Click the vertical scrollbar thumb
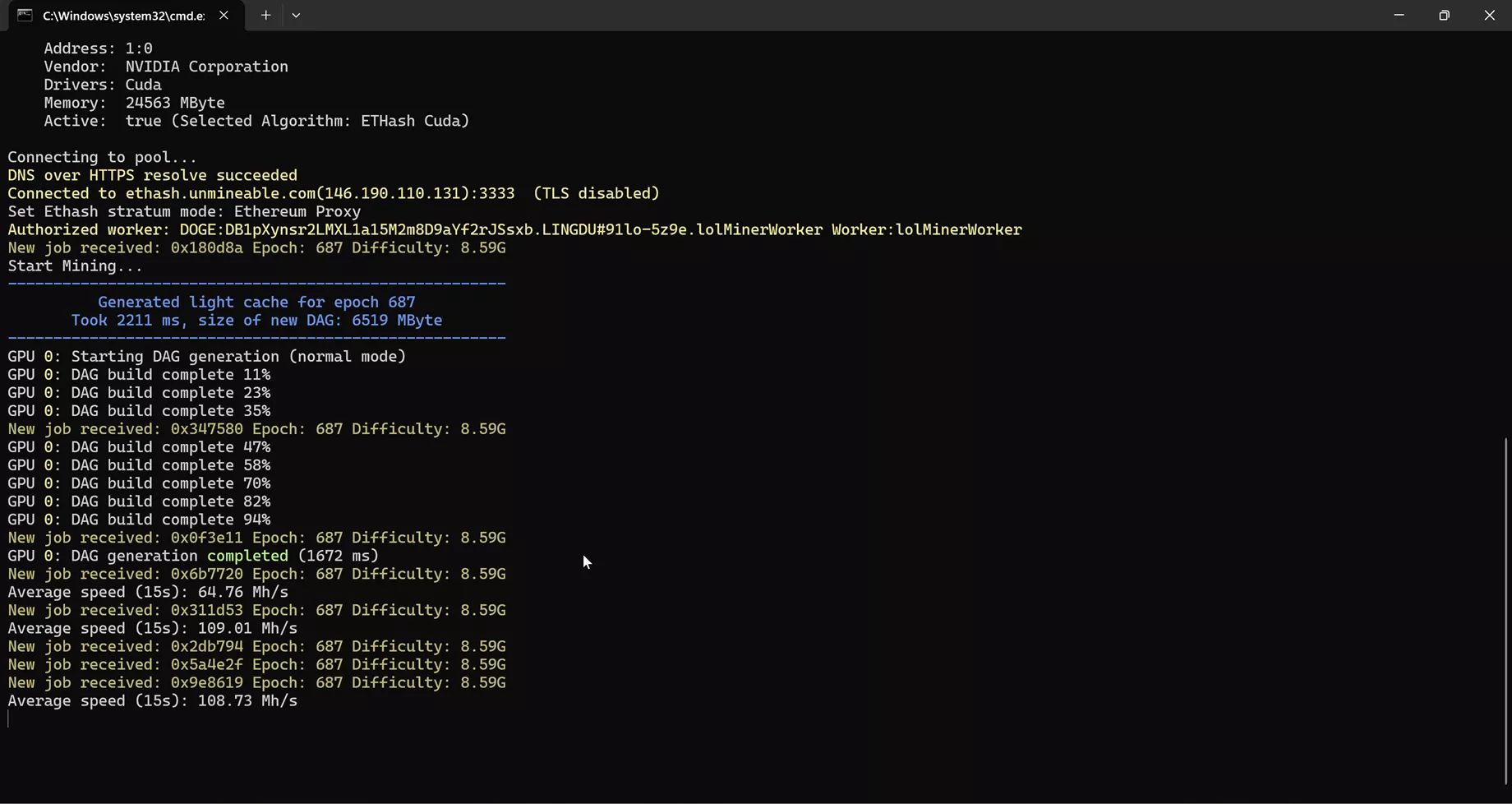Viewport: 1512px width, 804px height. point(1506,611)
